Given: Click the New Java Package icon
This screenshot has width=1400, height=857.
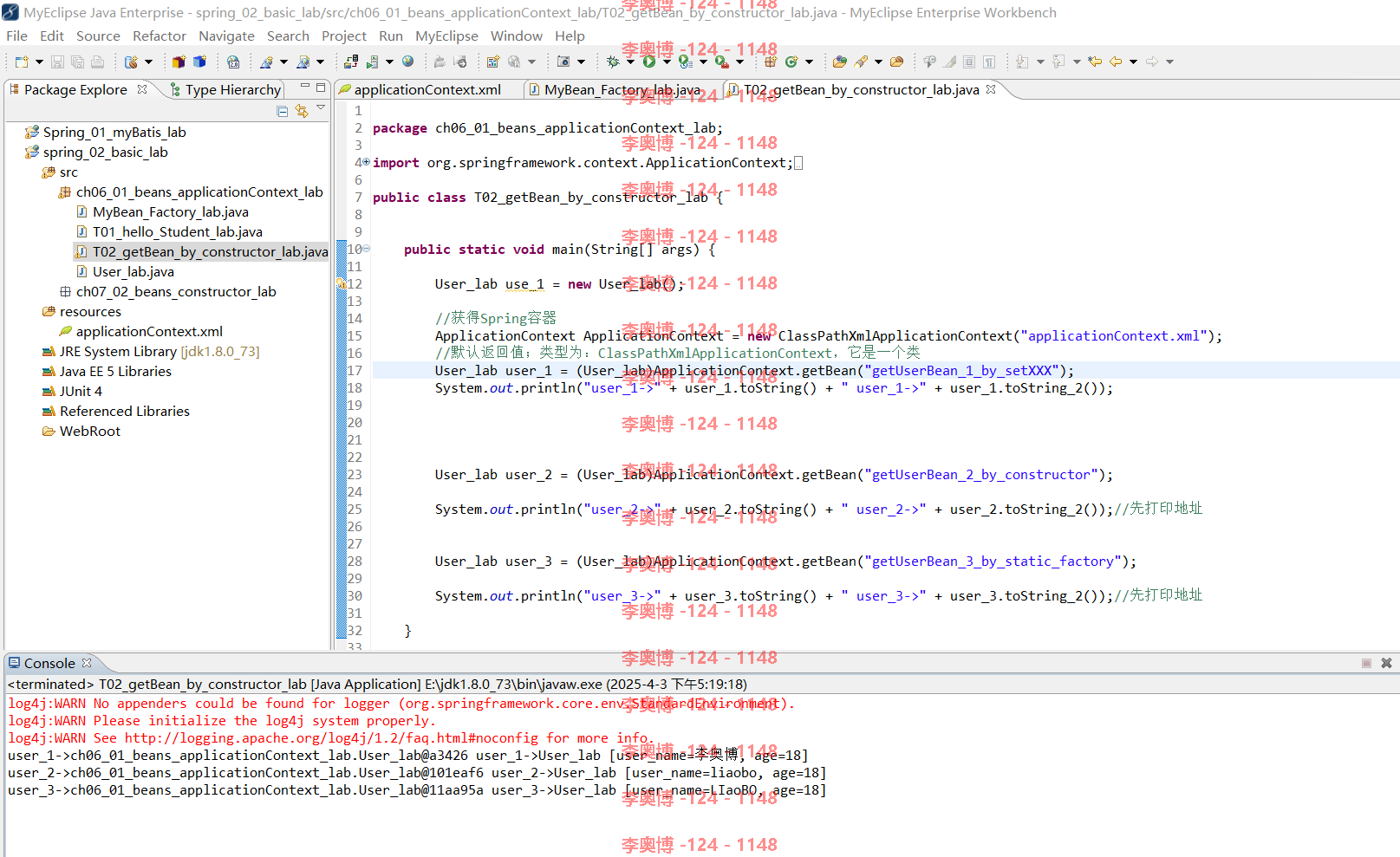Looking at the screenshot, I should pos(771,62).
